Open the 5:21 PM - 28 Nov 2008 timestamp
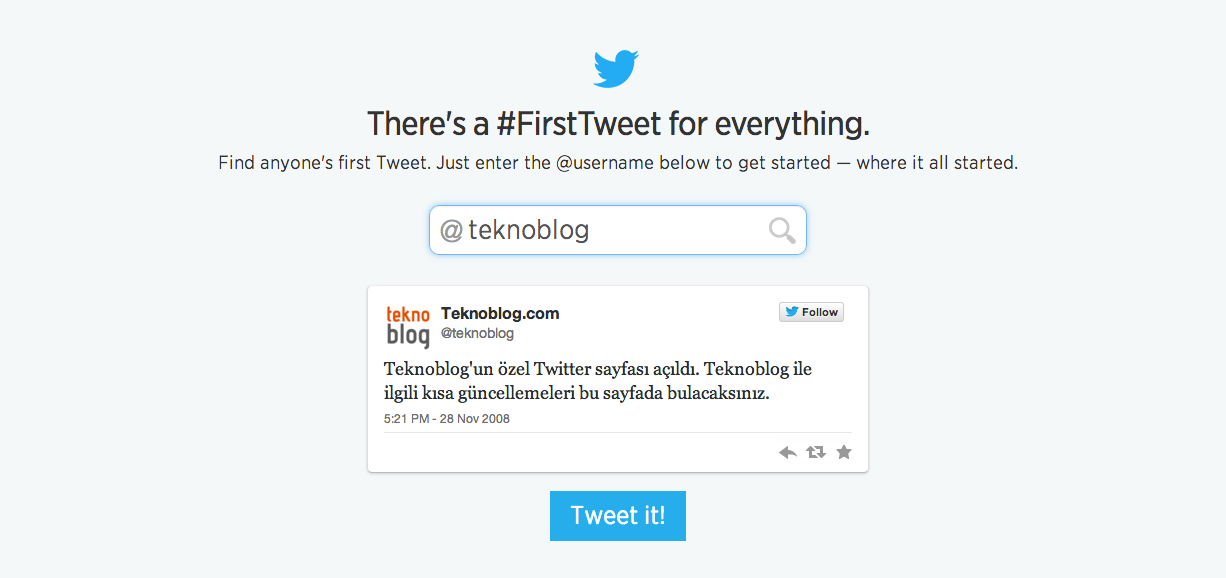This screenshot has height=578, width=1226. [x=446, y=419]
